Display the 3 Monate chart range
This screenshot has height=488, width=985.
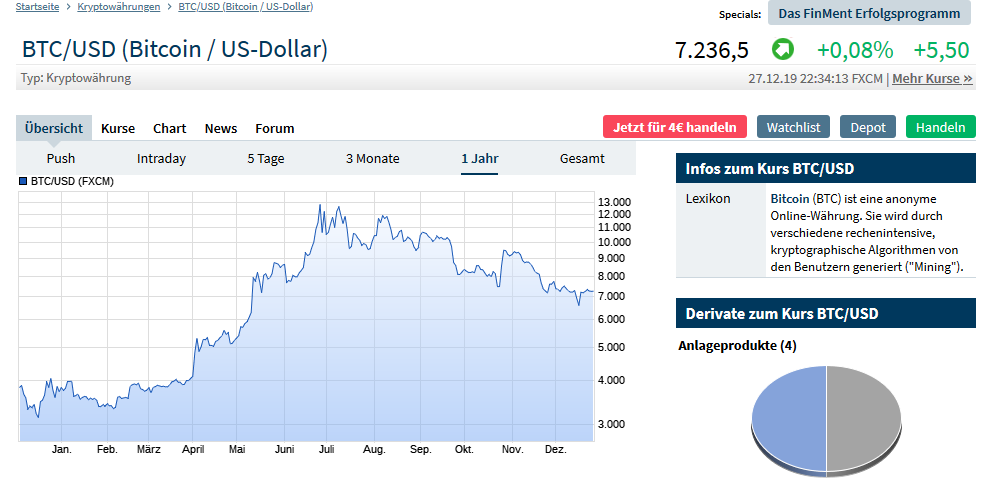372,158
